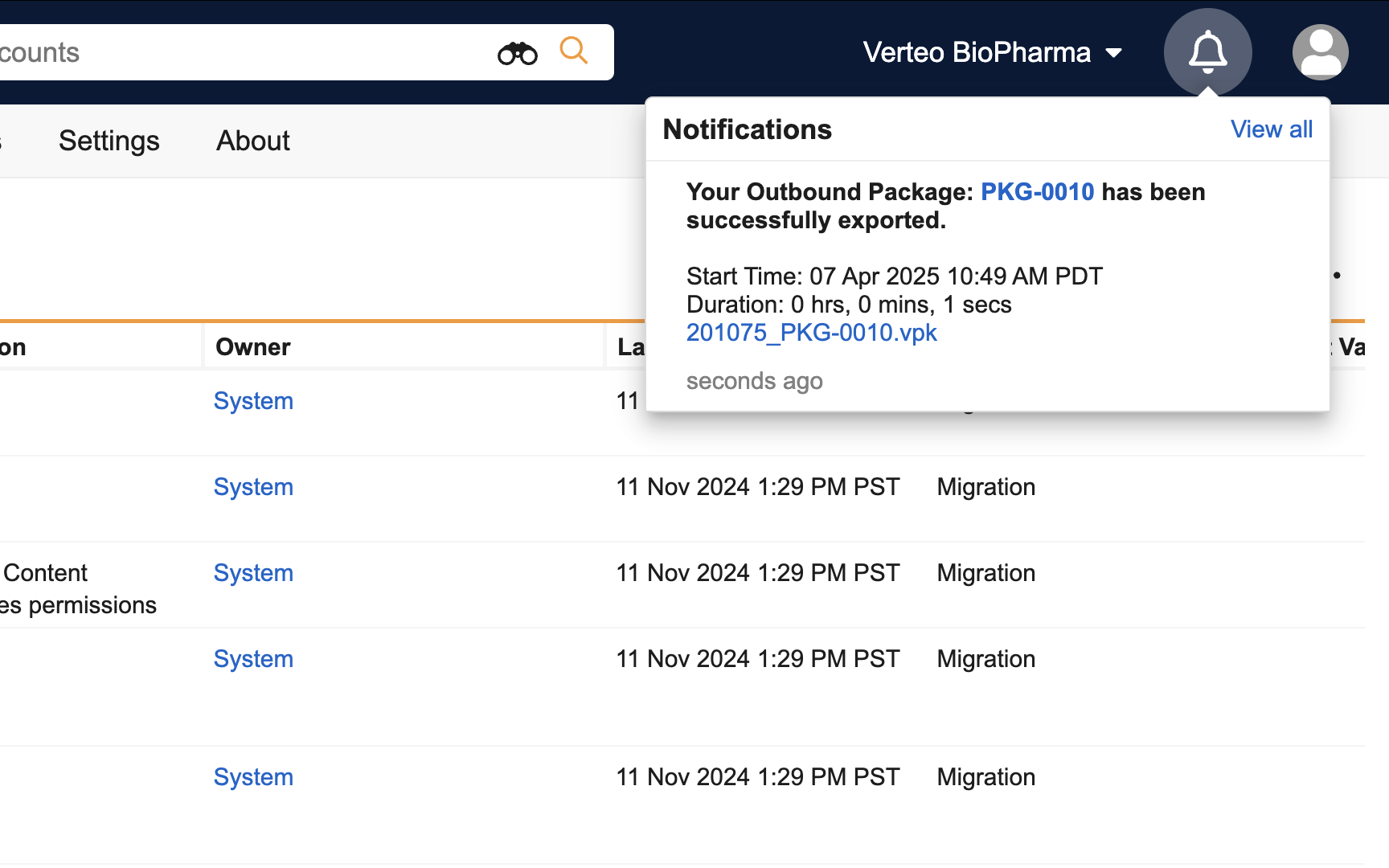Sort by the Owner column header

[x=253, y=347]
